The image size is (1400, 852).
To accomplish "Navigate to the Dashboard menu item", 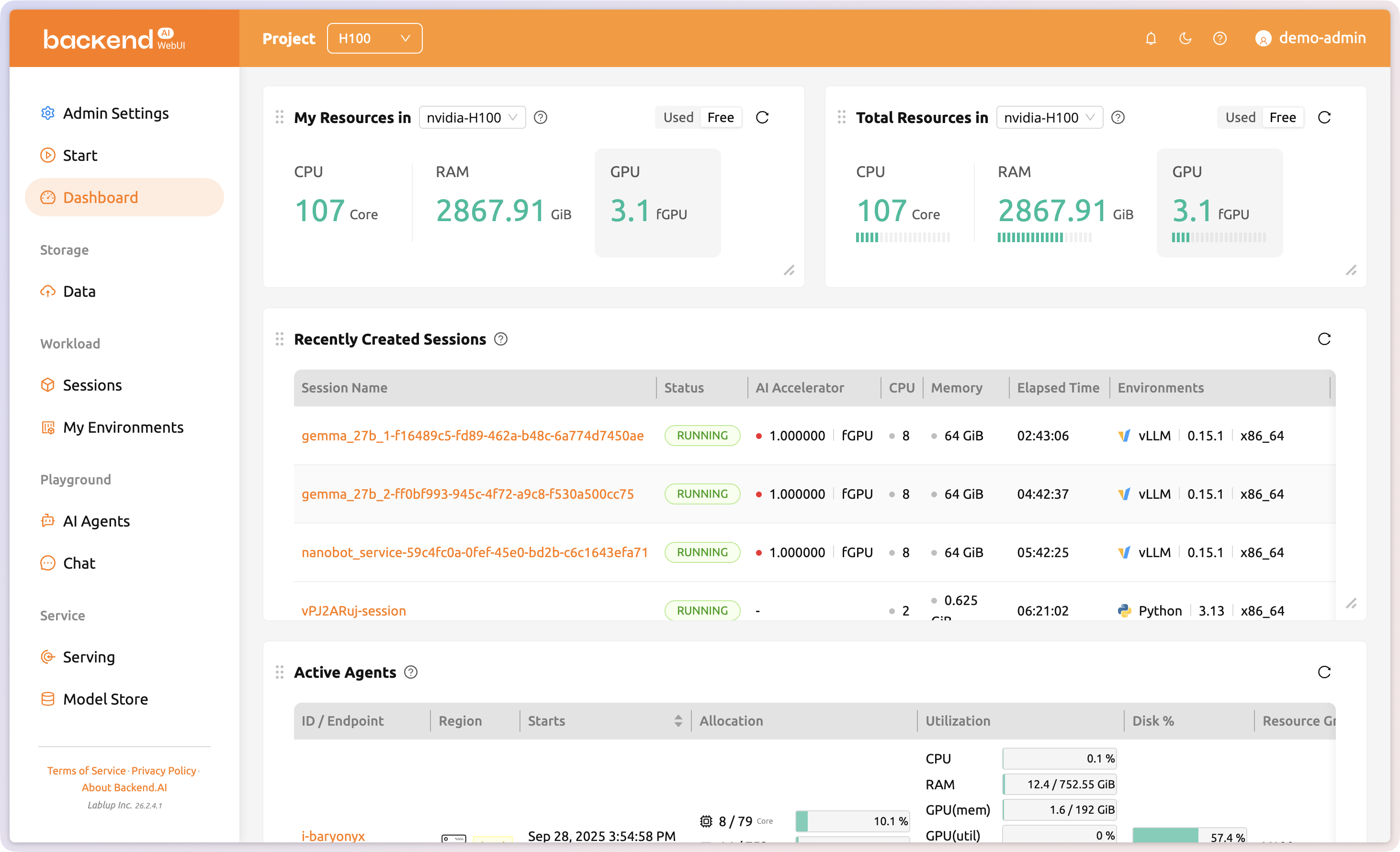I will click(x=100, y=197).
